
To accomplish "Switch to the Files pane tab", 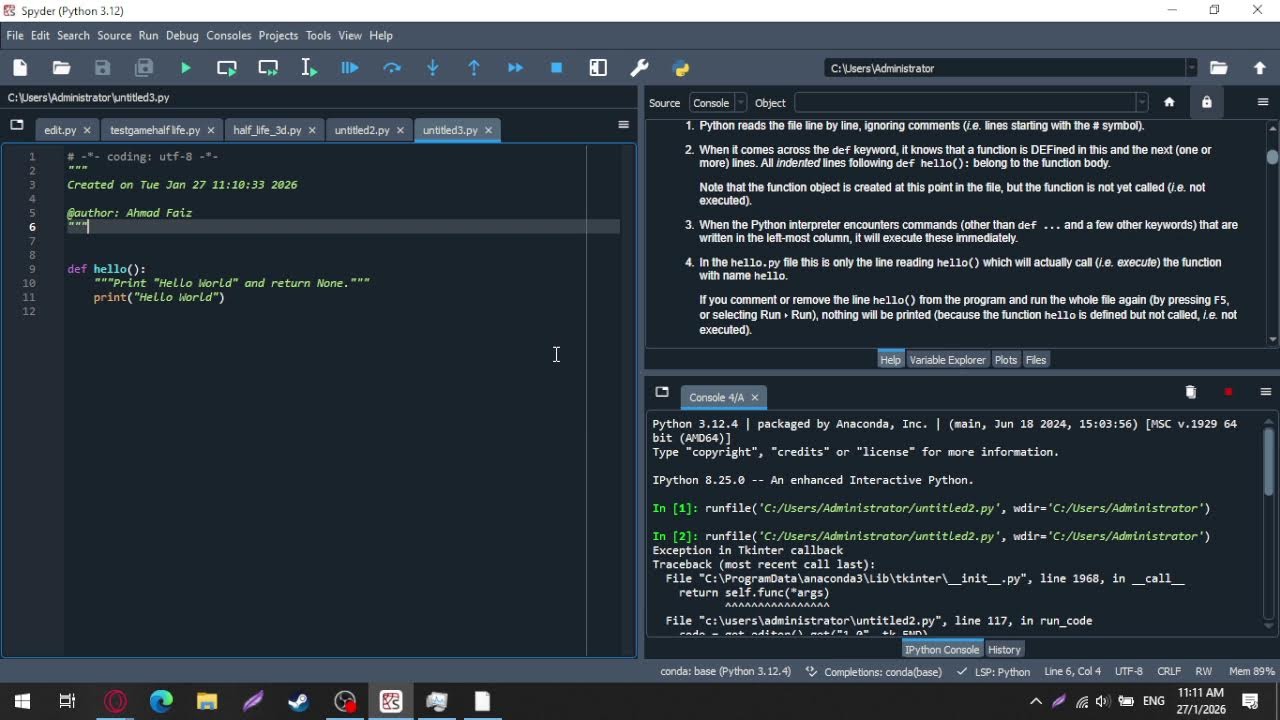I will coord(1036,360).
